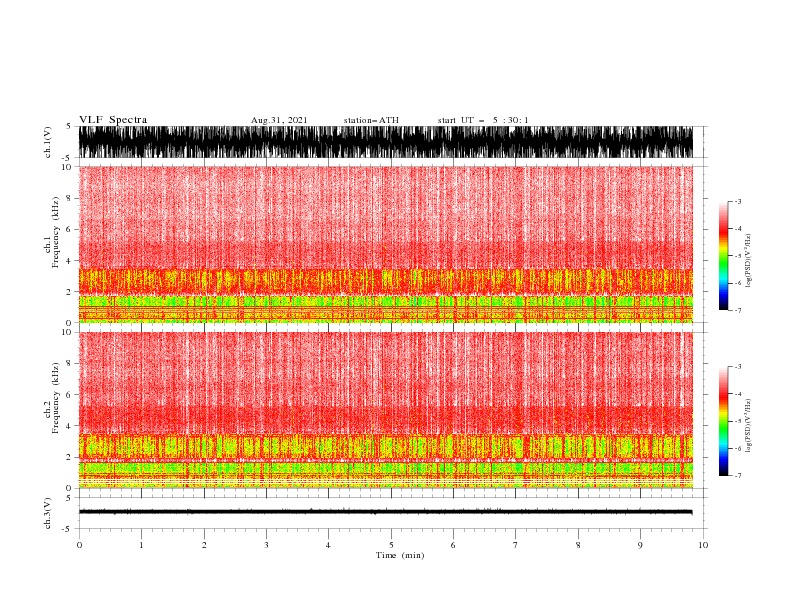This screenshot has width=792, height=612.
Task: Click the time axis tick label "1"
Action: (141, 545)
